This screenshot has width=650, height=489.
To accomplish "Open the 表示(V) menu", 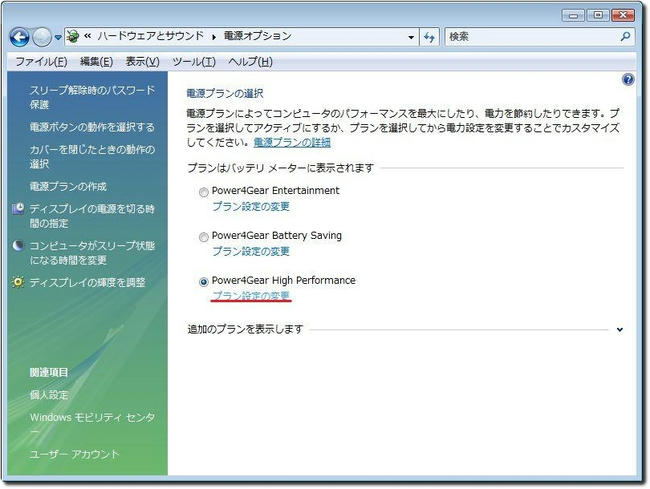I will coord(143,62).
